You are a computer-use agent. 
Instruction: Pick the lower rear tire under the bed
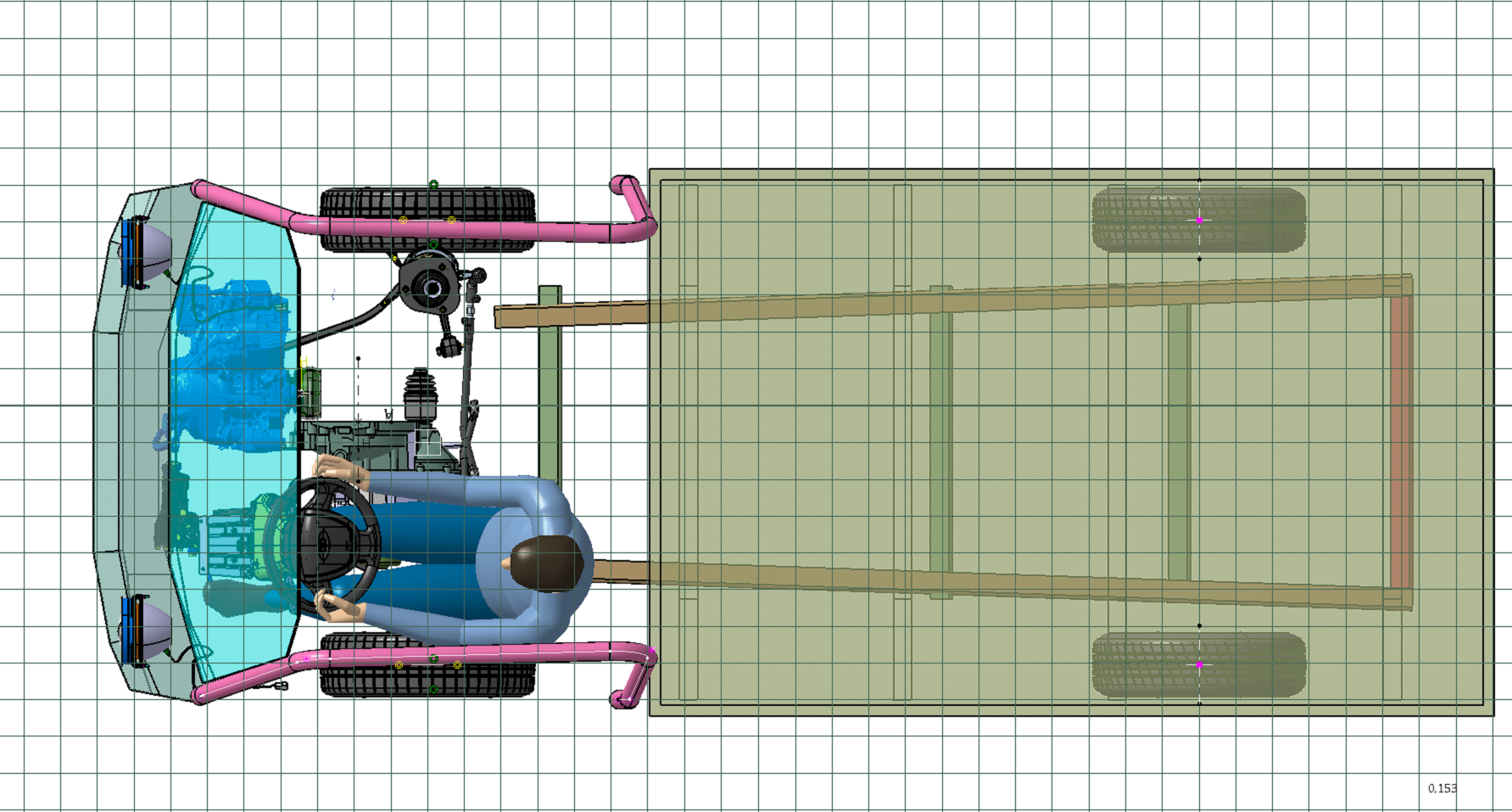point(1197,664)
